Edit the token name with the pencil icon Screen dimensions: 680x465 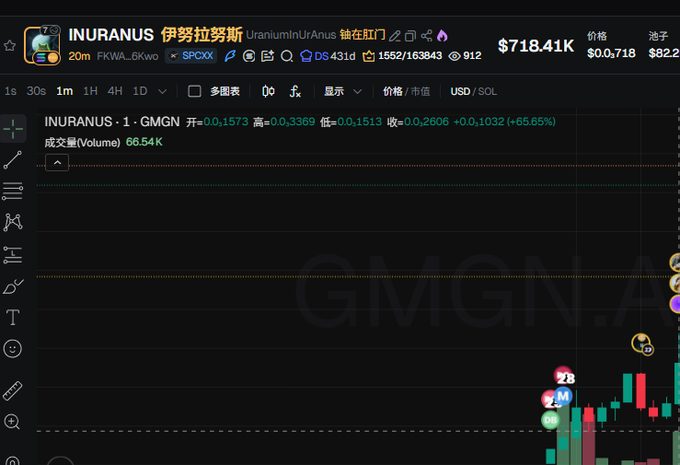tap(395, 36)
